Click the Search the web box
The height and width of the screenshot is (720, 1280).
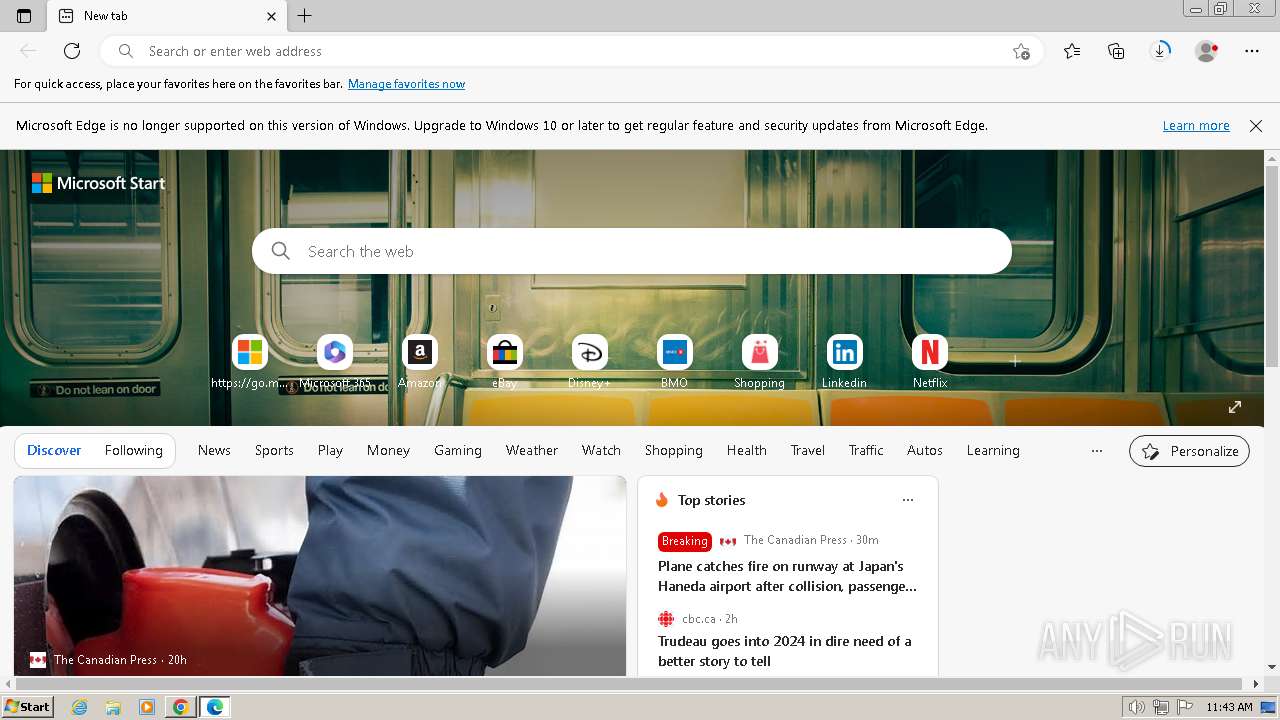coord(632,251)
